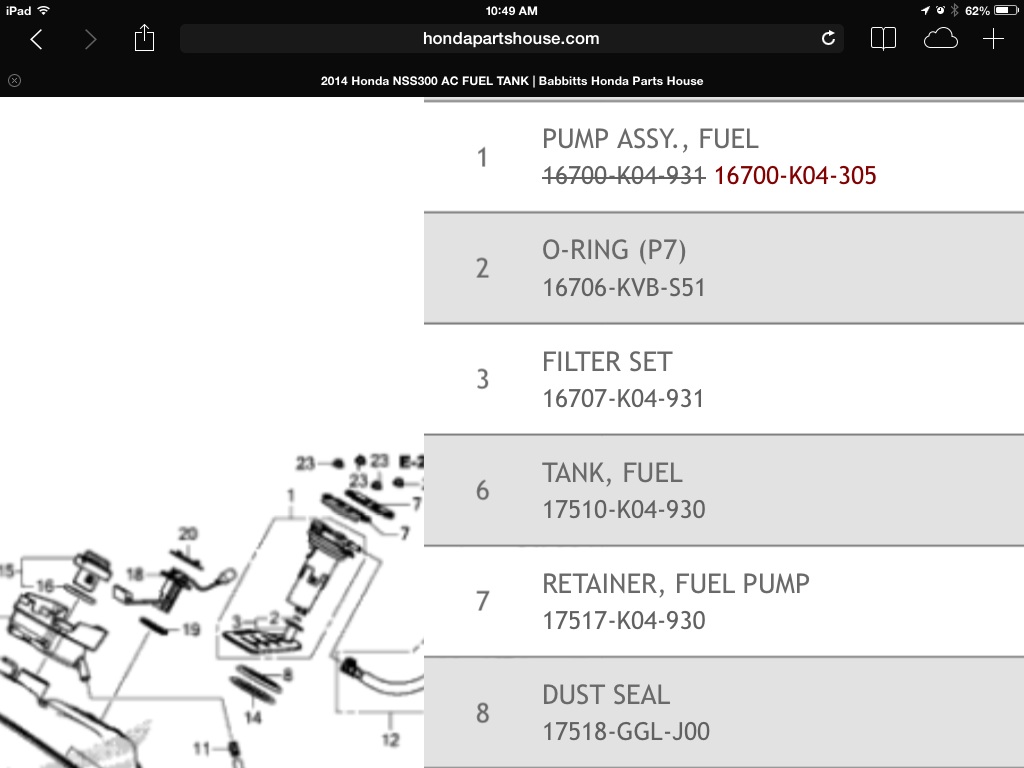Click PUMP ASSY., FUEL part name
The width and height of the screenshot is (1024, 768).
[650, 139]
